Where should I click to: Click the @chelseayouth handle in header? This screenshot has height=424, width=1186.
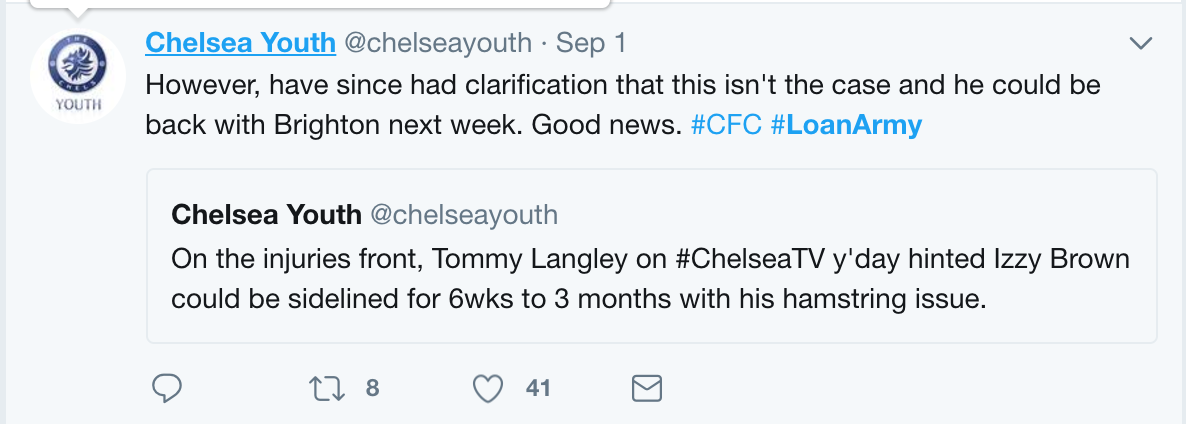point(438,43)
